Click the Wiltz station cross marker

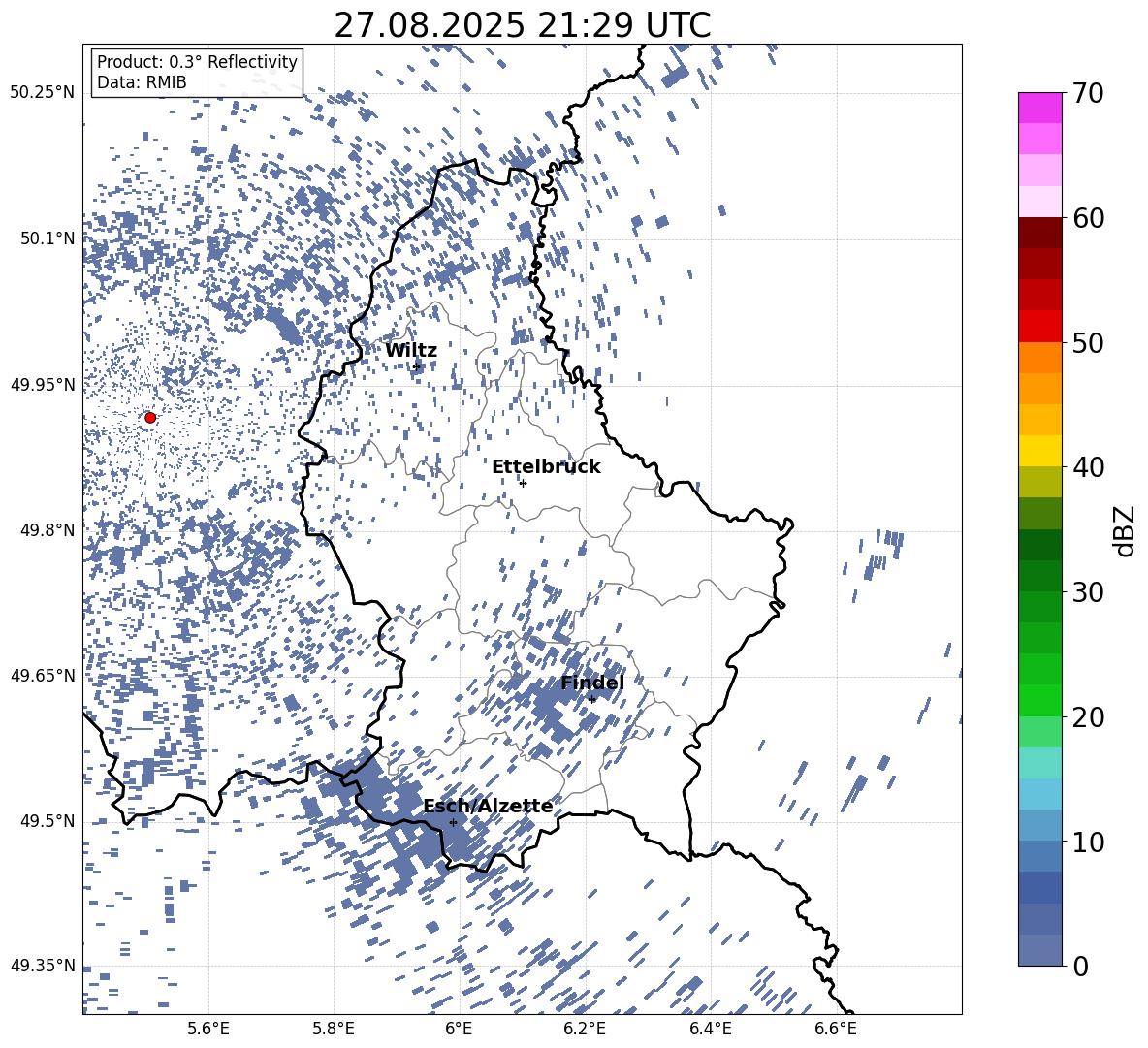[x=417, y=365]
